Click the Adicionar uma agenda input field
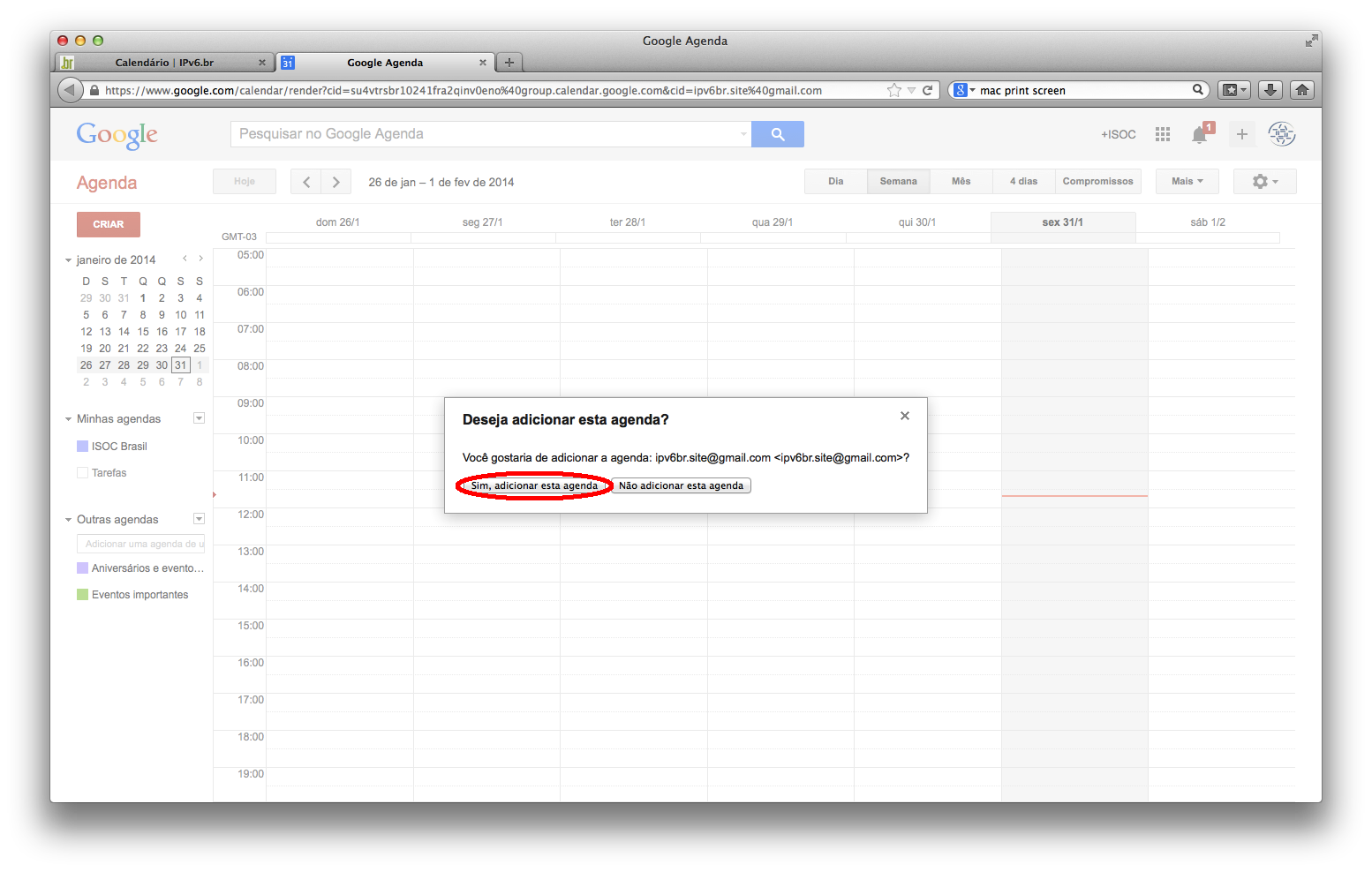 (141, 544)
